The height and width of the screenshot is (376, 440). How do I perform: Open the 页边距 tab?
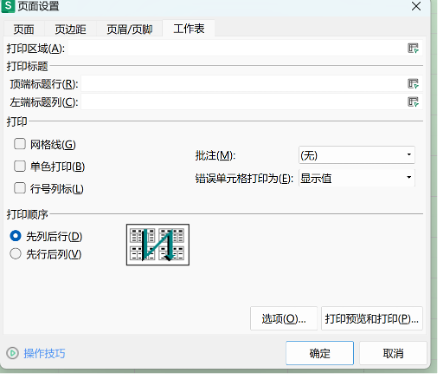point(70,29)
